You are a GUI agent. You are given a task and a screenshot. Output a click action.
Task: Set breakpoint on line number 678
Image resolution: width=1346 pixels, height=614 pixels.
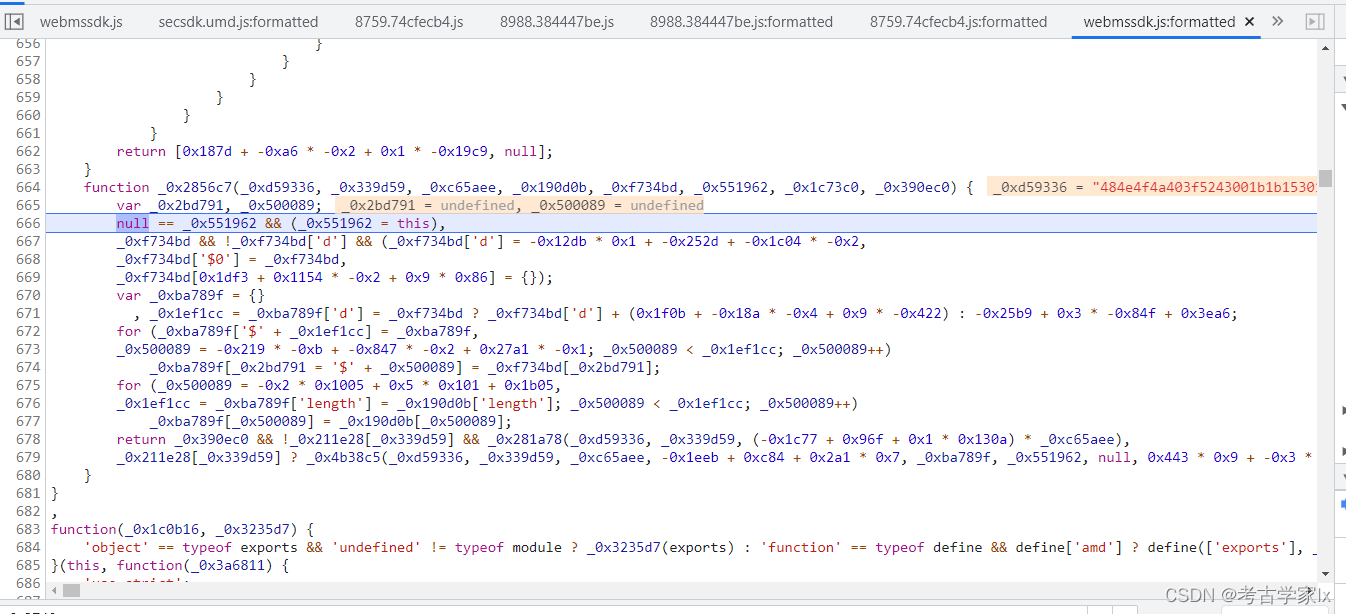coord(28,439)
